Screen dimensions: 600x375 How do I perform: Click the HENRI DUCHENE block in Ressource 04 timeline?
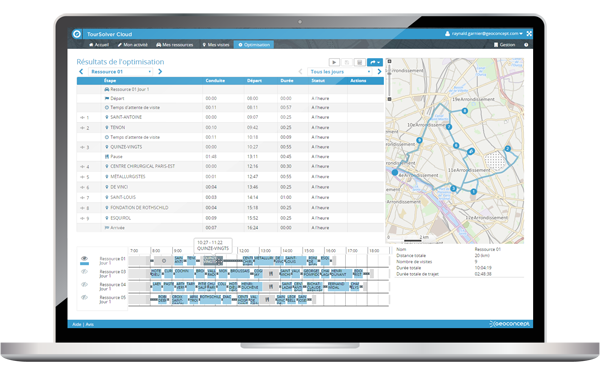click(x=250, y=286)
